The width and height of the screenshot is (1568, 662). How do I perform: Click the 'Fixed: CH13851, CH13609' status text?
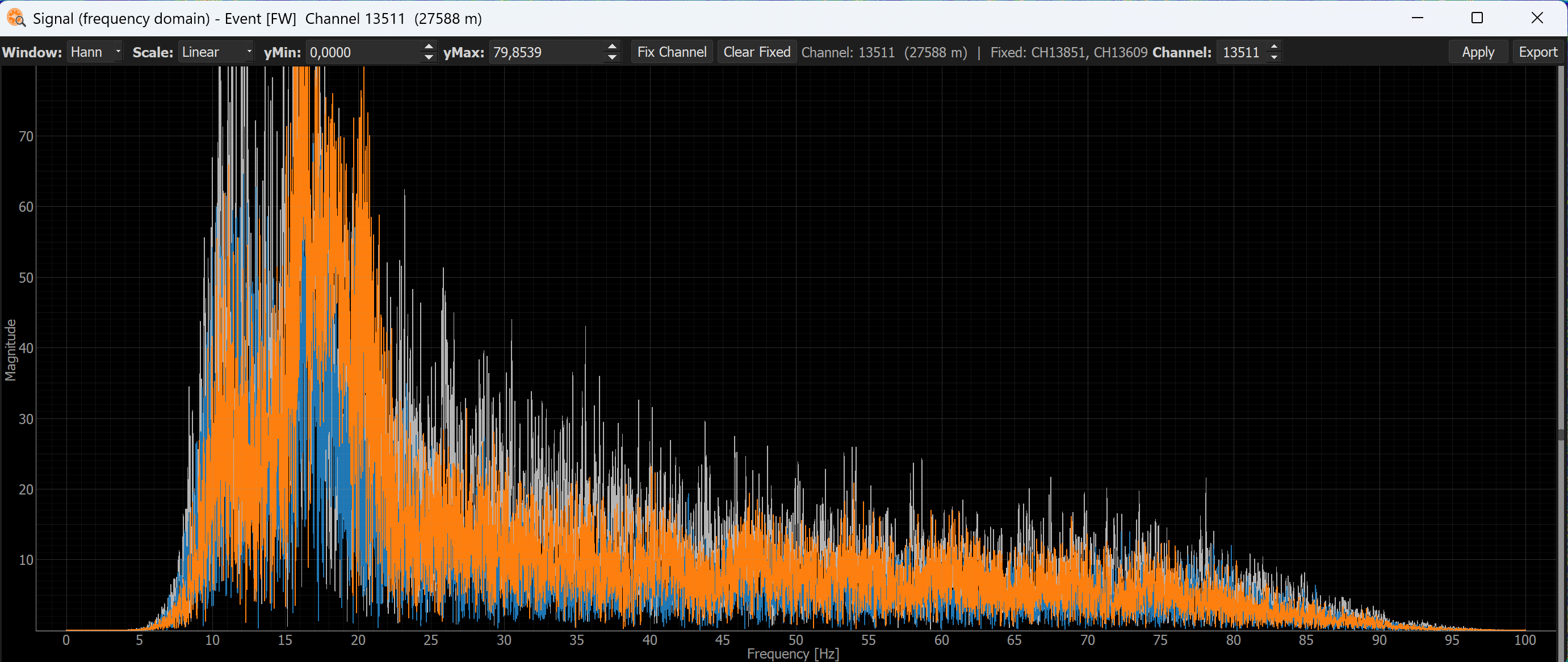(x=1068, y=52)
